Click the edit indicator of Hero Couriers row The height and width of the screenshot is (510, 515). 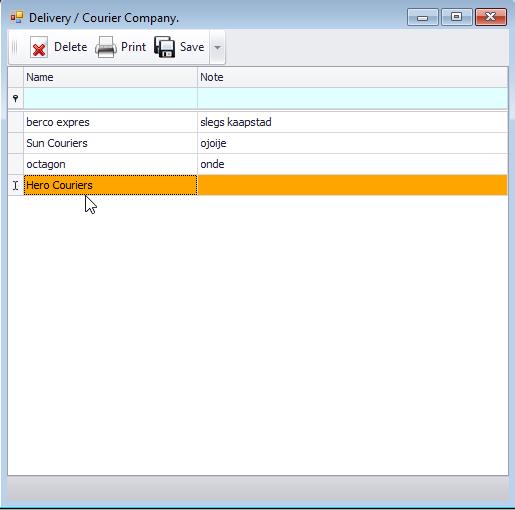tap(16, 185)
